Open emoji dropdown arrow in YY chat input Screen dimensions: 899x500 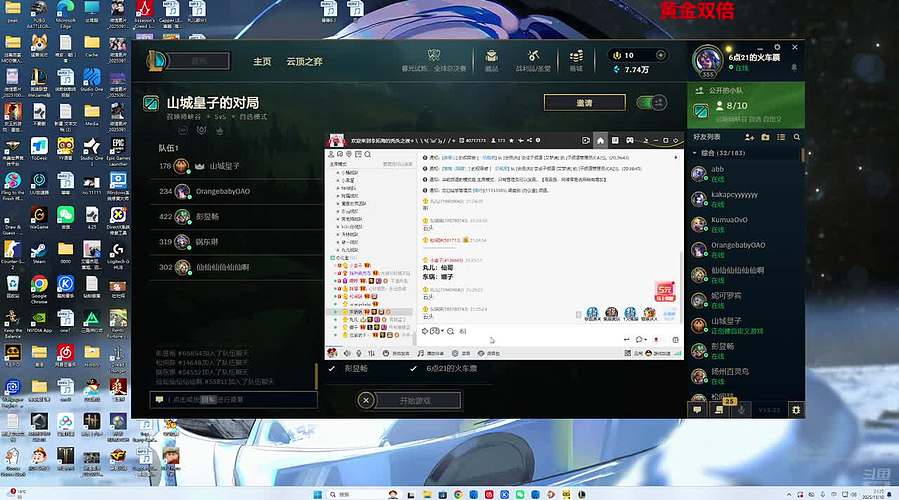[x=443, y=331]
